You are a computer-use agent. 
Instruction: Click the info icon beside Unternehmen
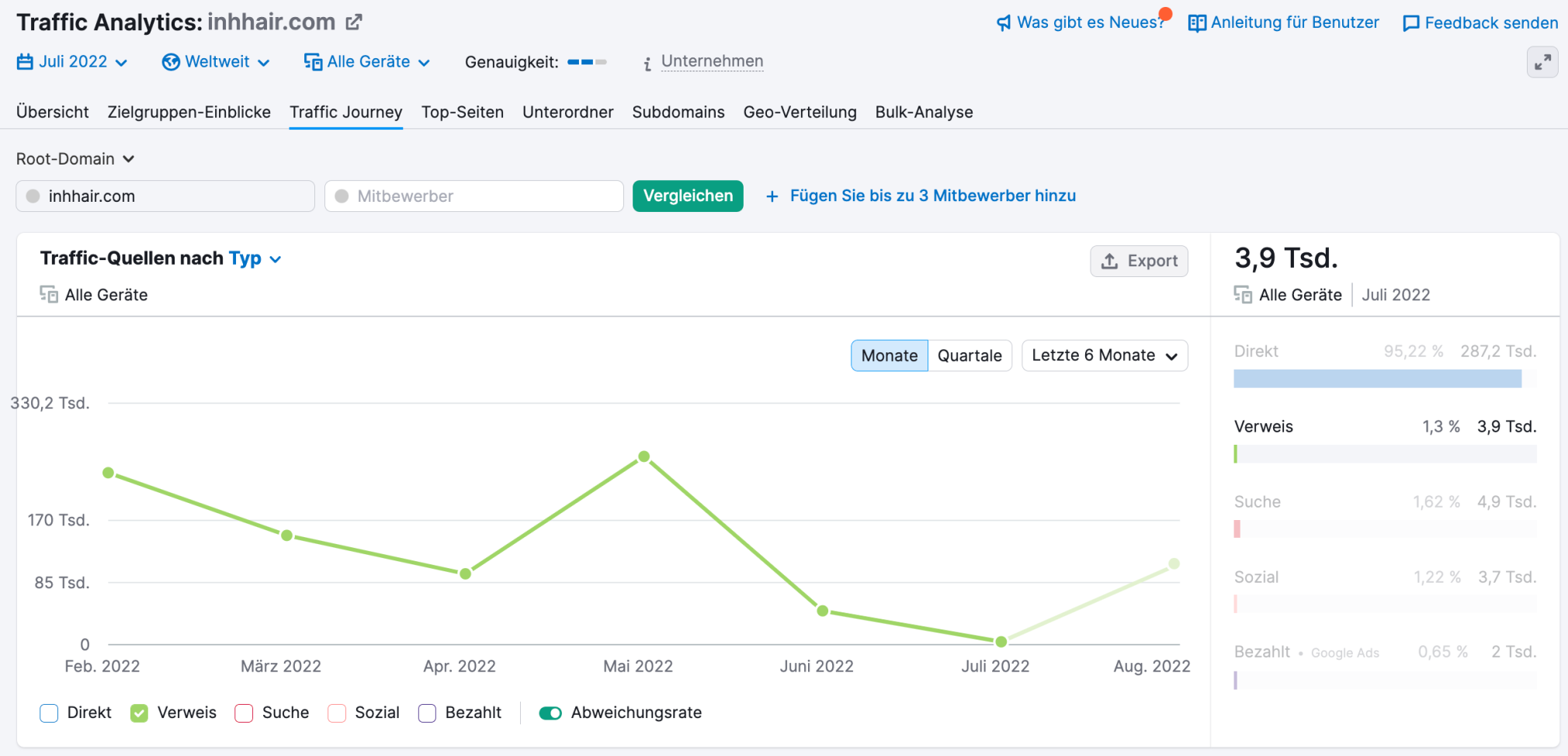tap(647, 63)
